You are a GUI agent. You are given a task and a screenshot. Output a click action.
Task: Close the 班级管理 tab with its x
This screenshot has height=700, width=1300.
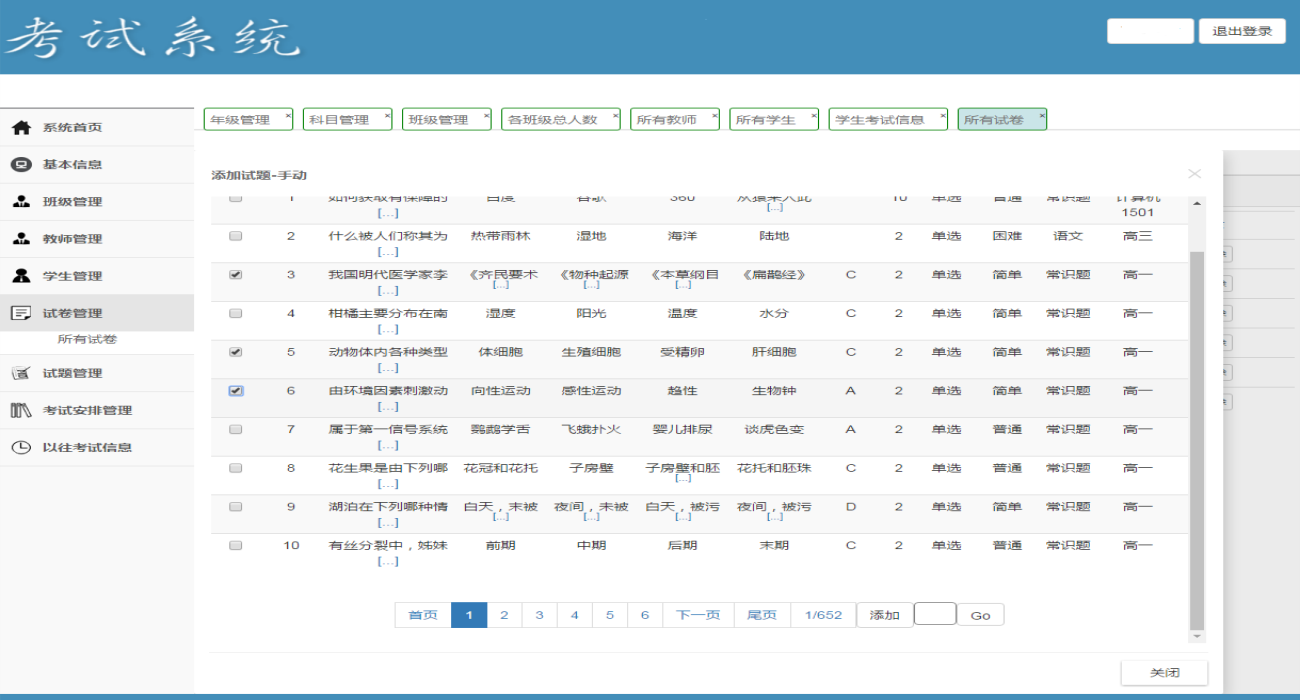click(486, 115)
